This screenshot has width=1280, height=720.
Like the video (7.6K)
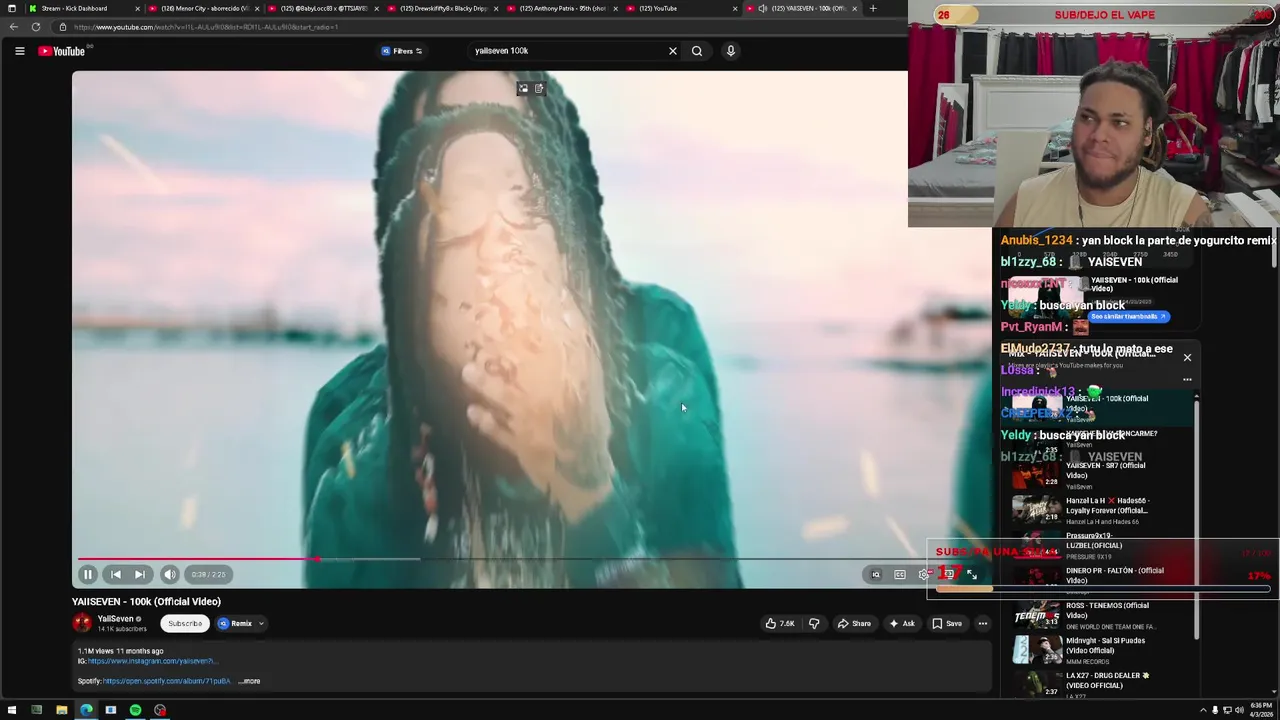click(x=780, y=623)
